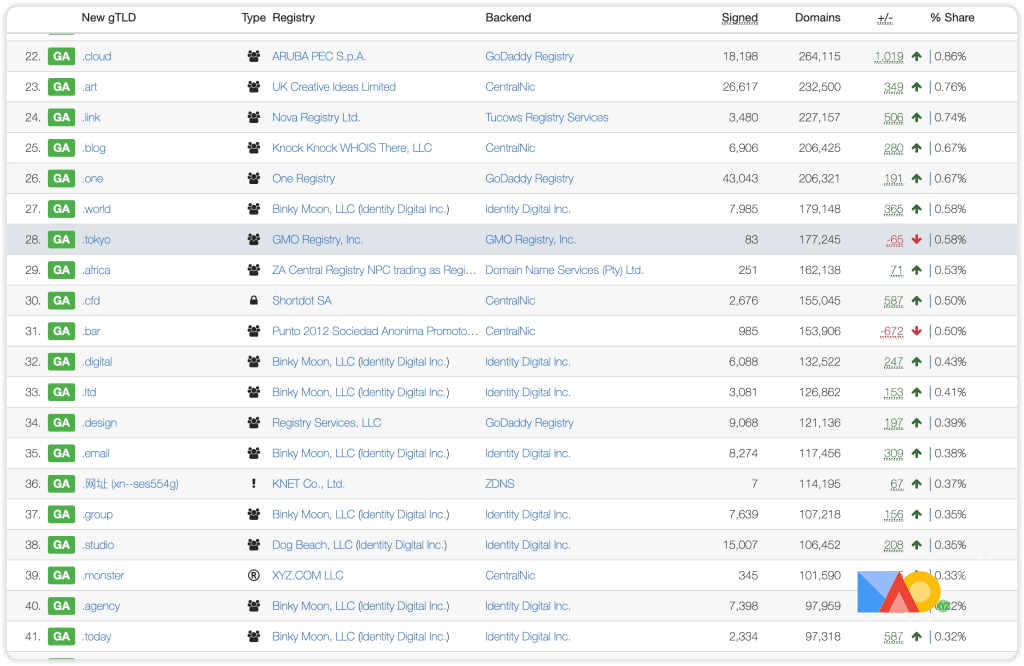Sort by the Signed column header
The width and height of the screenshot is (1024, 666).
coord(740,18)
